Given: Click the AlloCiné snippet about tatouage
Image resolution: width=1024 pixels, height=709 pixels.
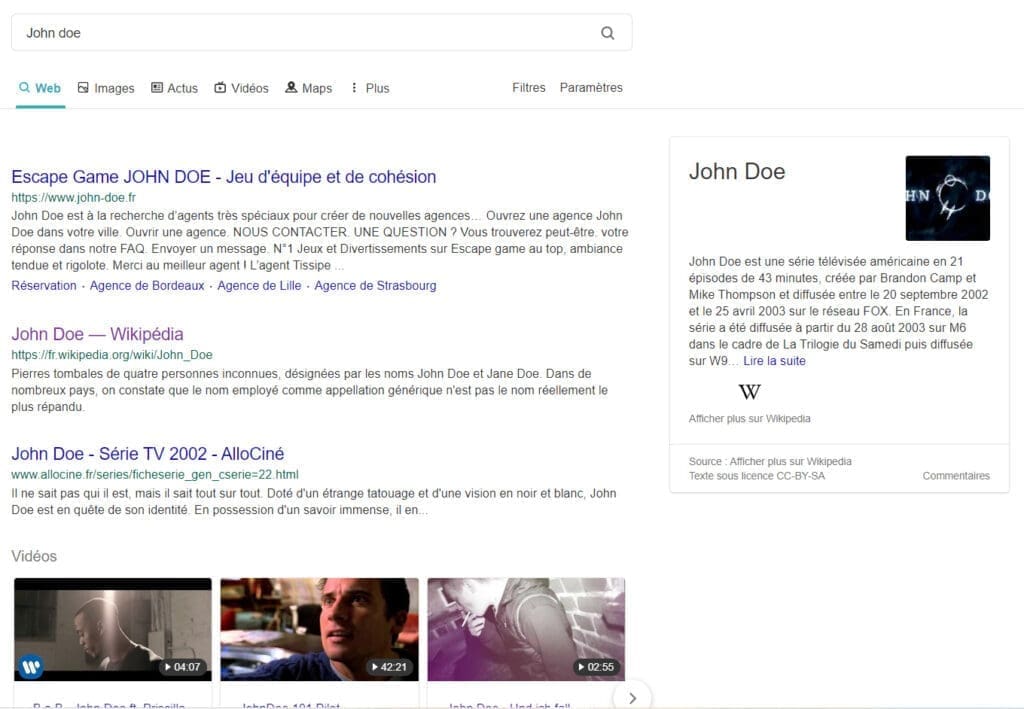Looking at the screenshot, I should pyautogui.click(x=313, y=502).
